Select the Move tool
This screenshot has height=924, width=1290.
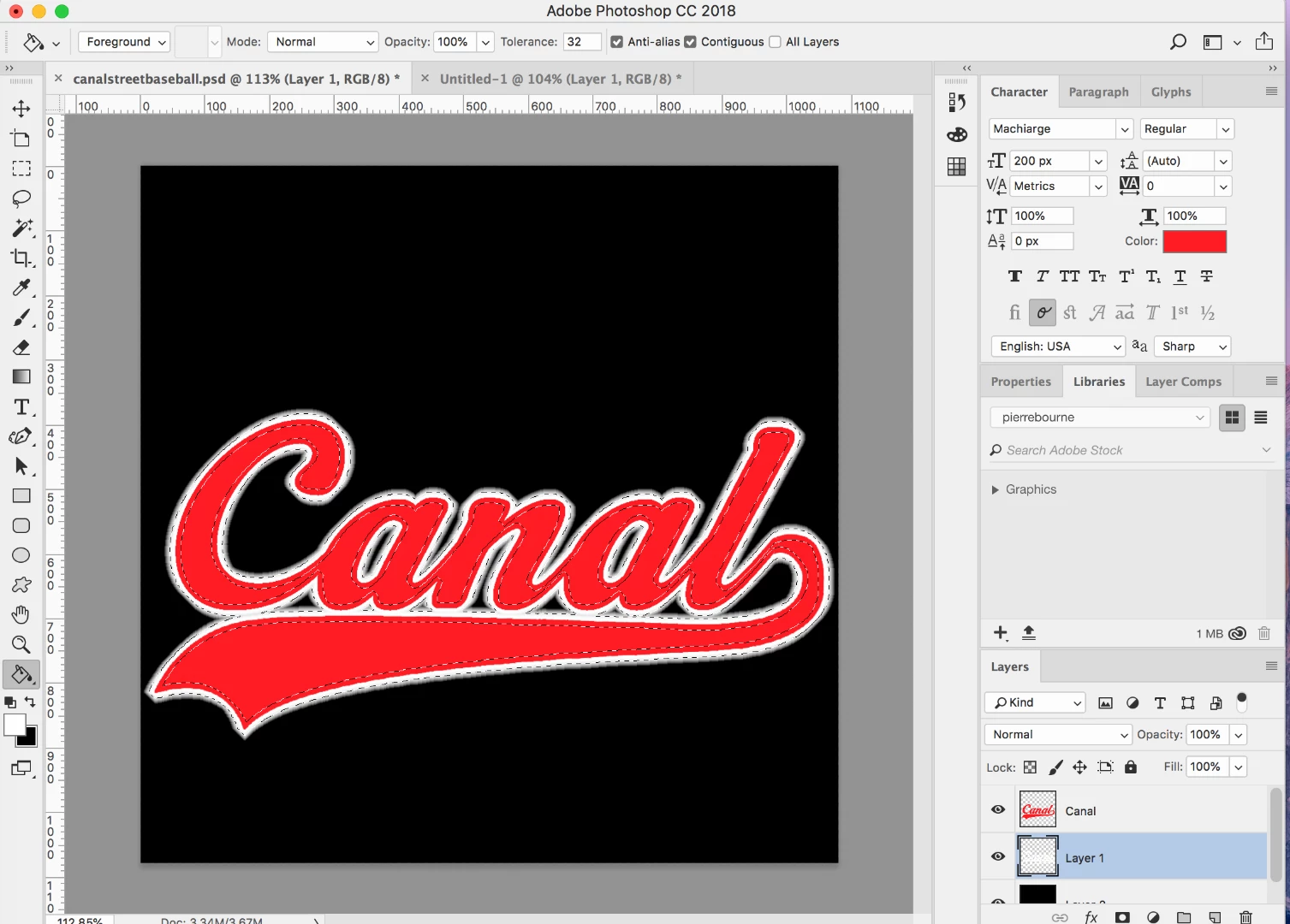21,109
